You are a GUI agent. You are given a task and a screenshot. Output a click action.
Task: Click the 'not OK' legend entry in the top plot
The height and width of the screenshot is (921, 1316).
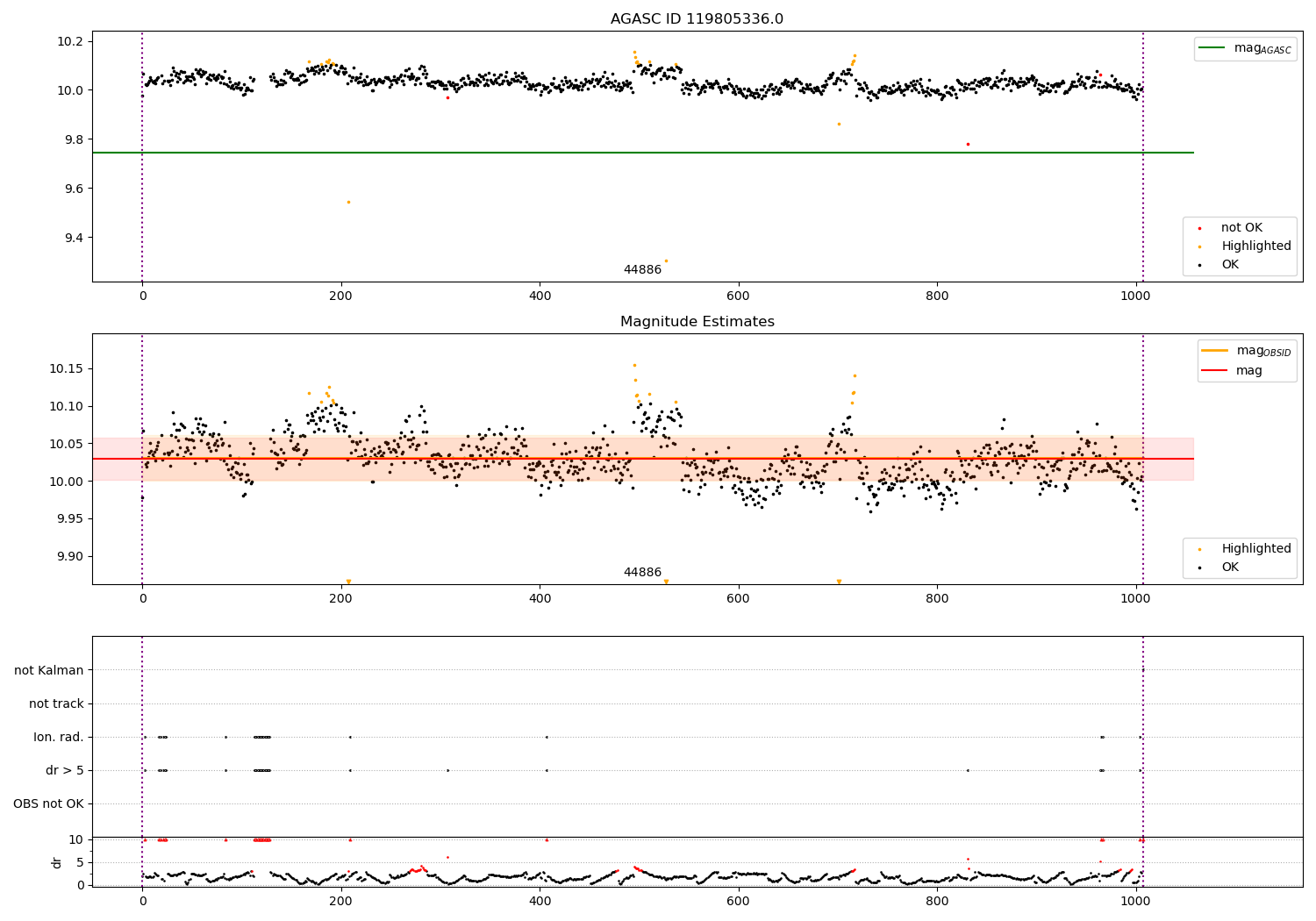(x=1241, y=228)
